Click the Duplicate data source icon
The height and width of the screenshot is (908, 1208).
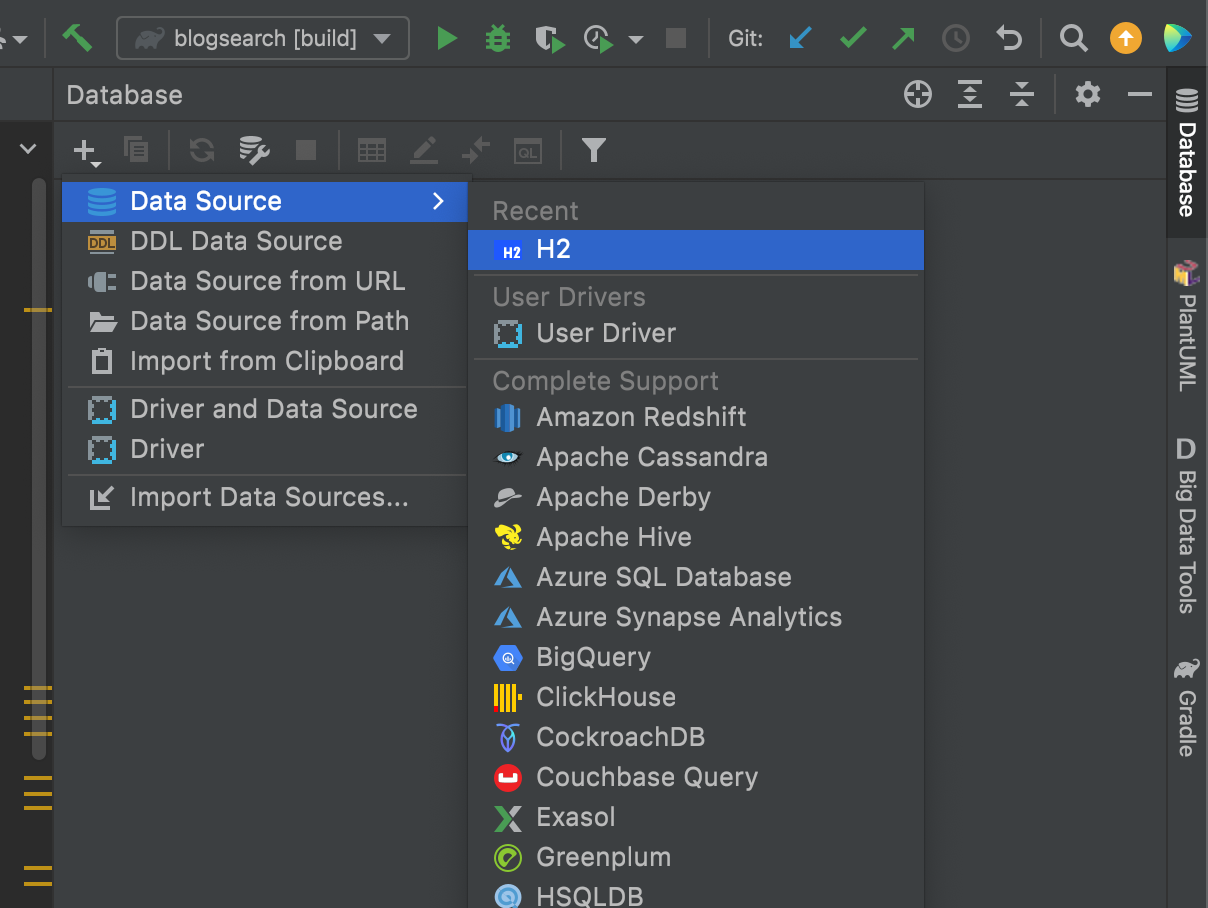click(136, 150)
